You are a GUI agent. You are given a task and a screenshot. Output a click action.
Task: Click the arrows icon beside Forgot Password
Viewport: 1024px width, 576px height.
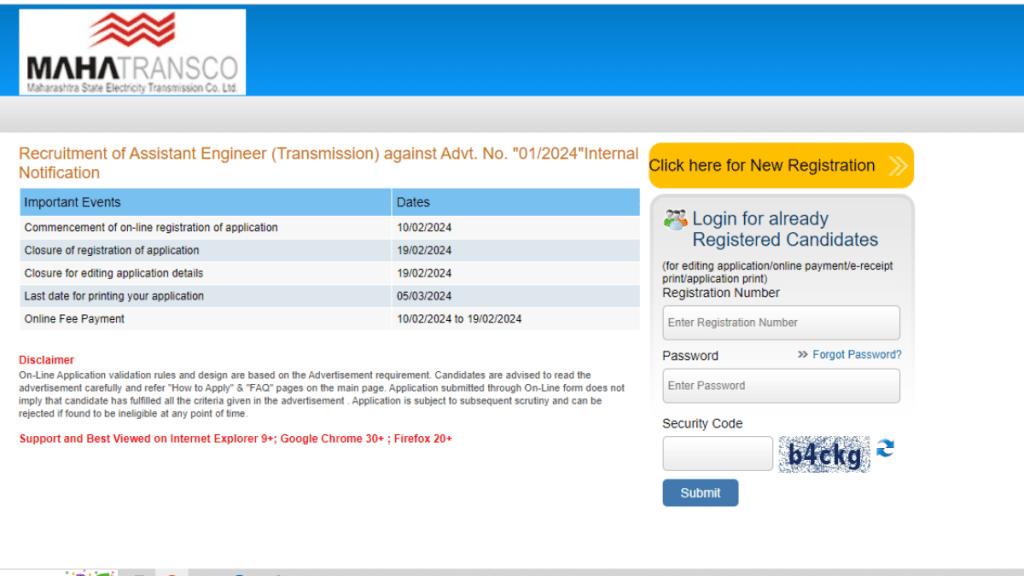pos(802,355)
